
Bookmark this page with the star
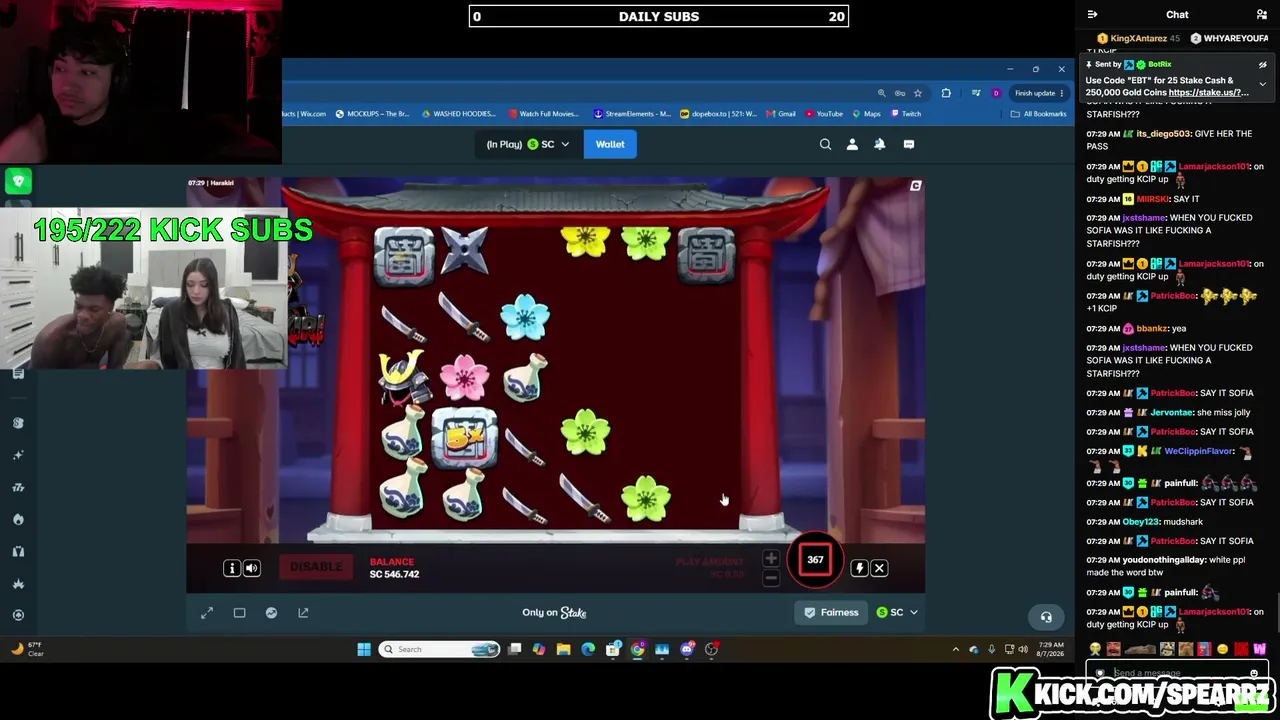pyautogui.click(x=917, y=93)
